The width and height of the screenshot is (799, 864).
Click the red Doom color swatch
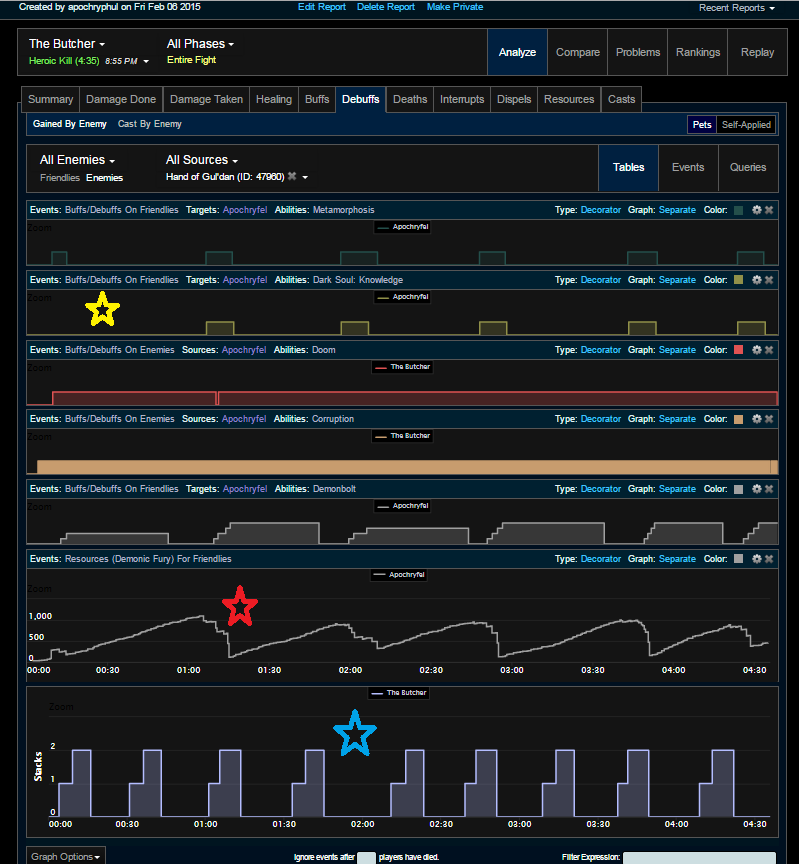[738, 350]
